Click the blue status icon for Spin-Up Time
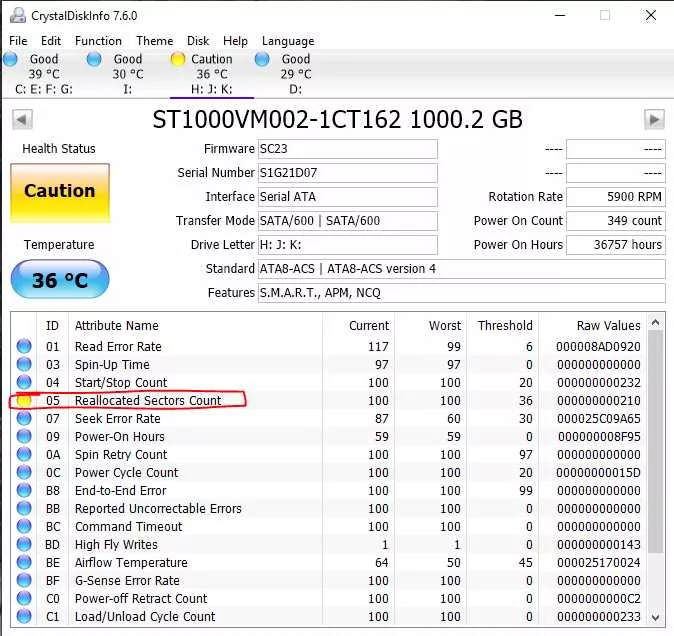Screen dimensions: 674x636 pos(24,364)
